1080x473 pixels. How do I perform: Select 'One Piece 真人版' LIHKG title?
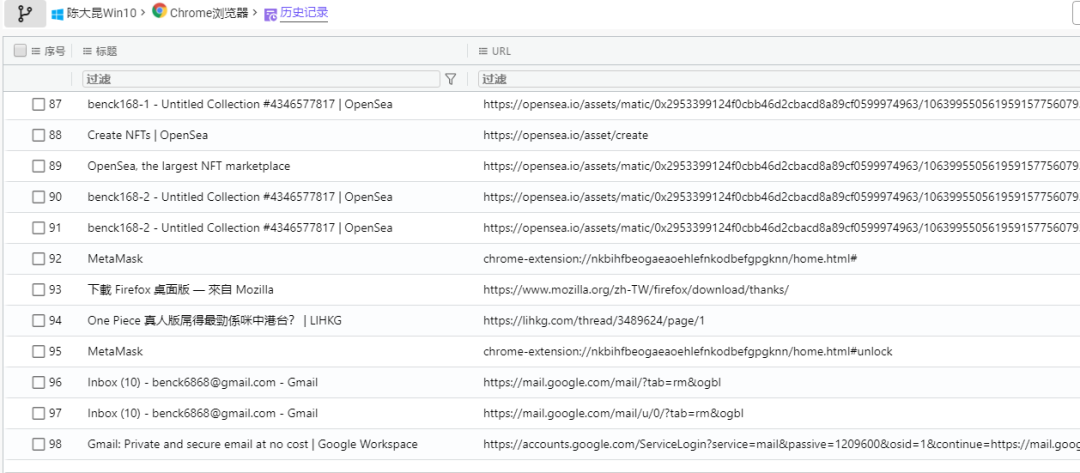214,320
